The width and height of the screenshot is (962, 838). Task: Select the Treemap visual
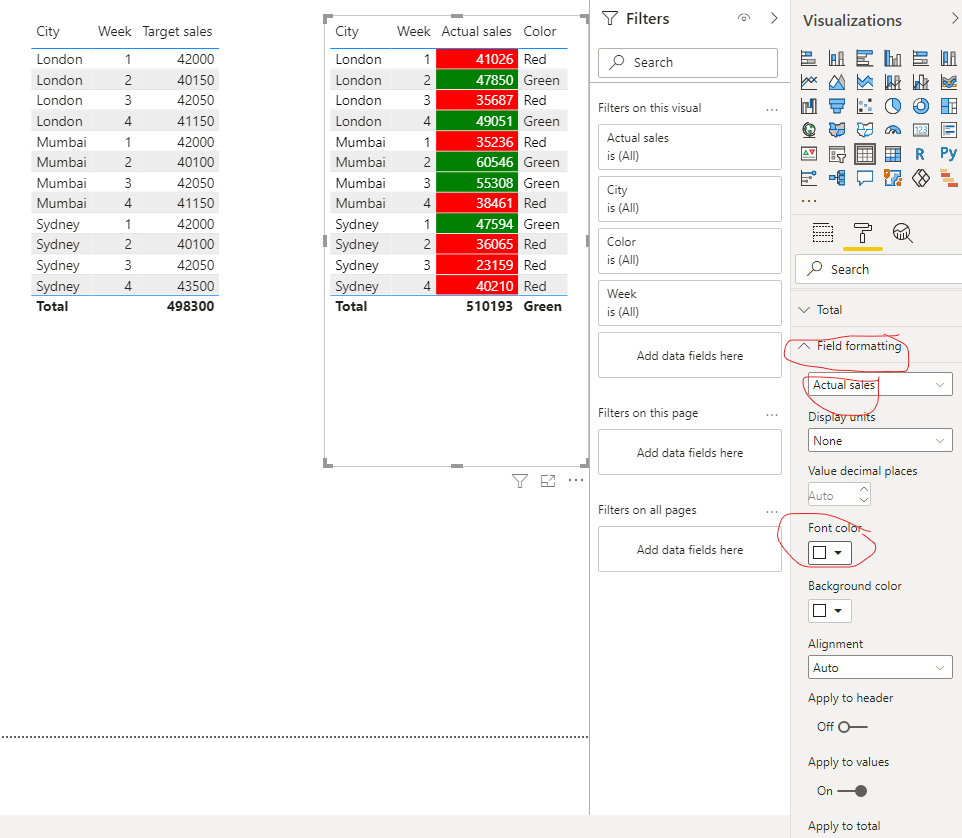[949, 106]
